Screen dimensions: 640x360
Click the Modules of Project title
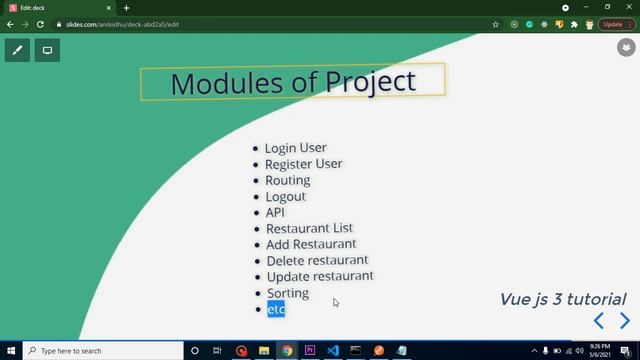click(293, 82)
